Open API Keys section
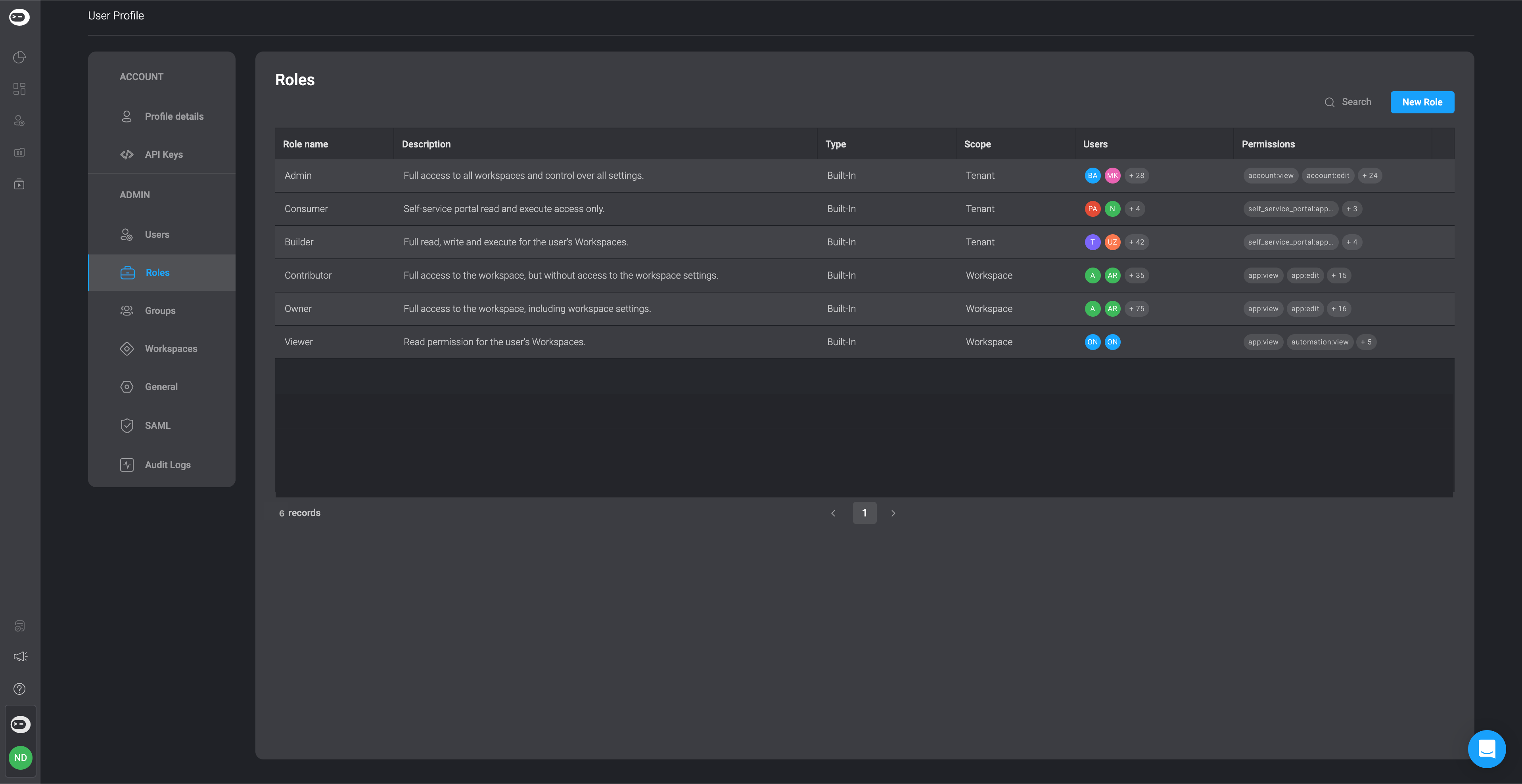1522x784 pixels. [x=162, y=154]
